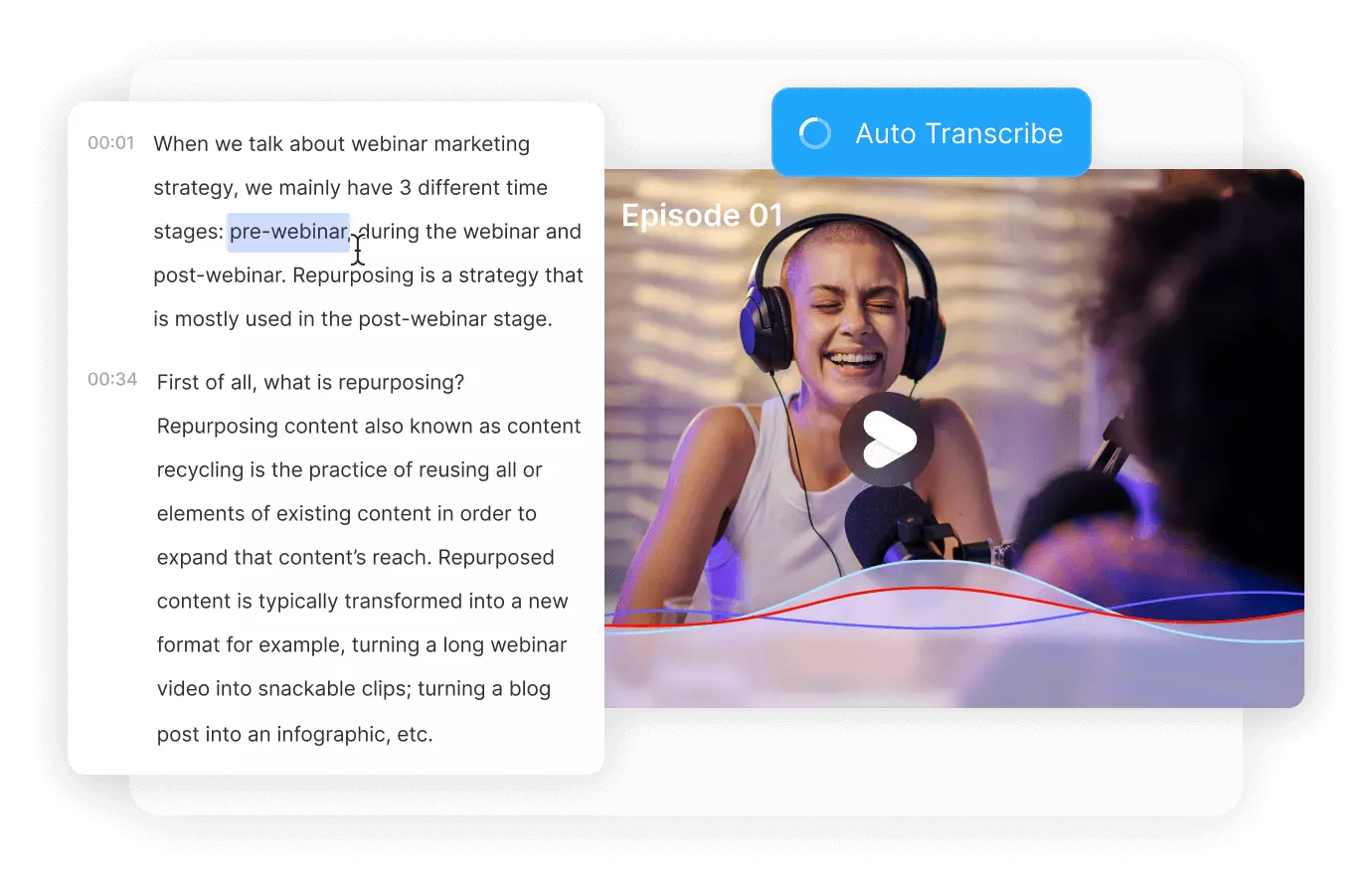Screen dimensions: 1372x891
Task: Click the line "First of all, what is repurposing?"
Action: coord(311,383)
